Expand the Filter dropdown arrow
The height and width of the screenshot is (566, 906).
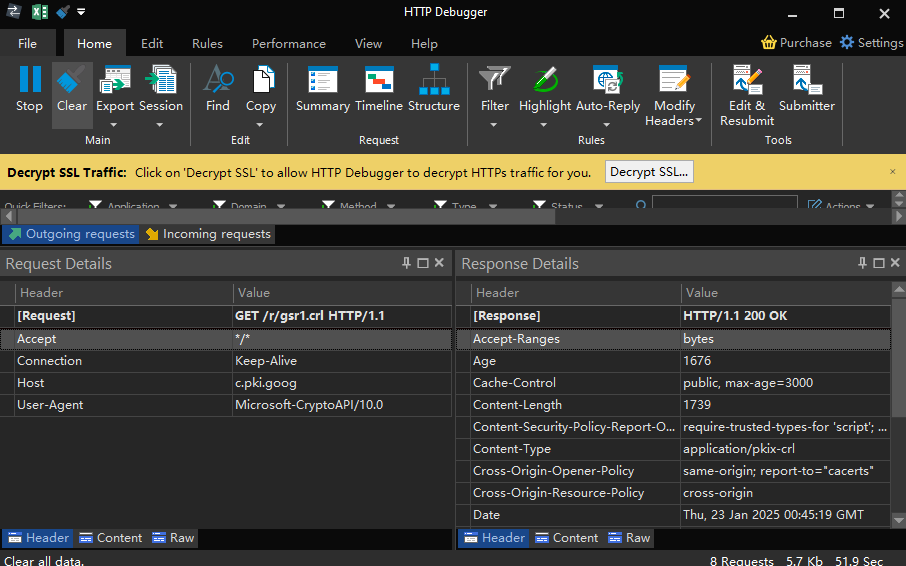coord(494,125)
